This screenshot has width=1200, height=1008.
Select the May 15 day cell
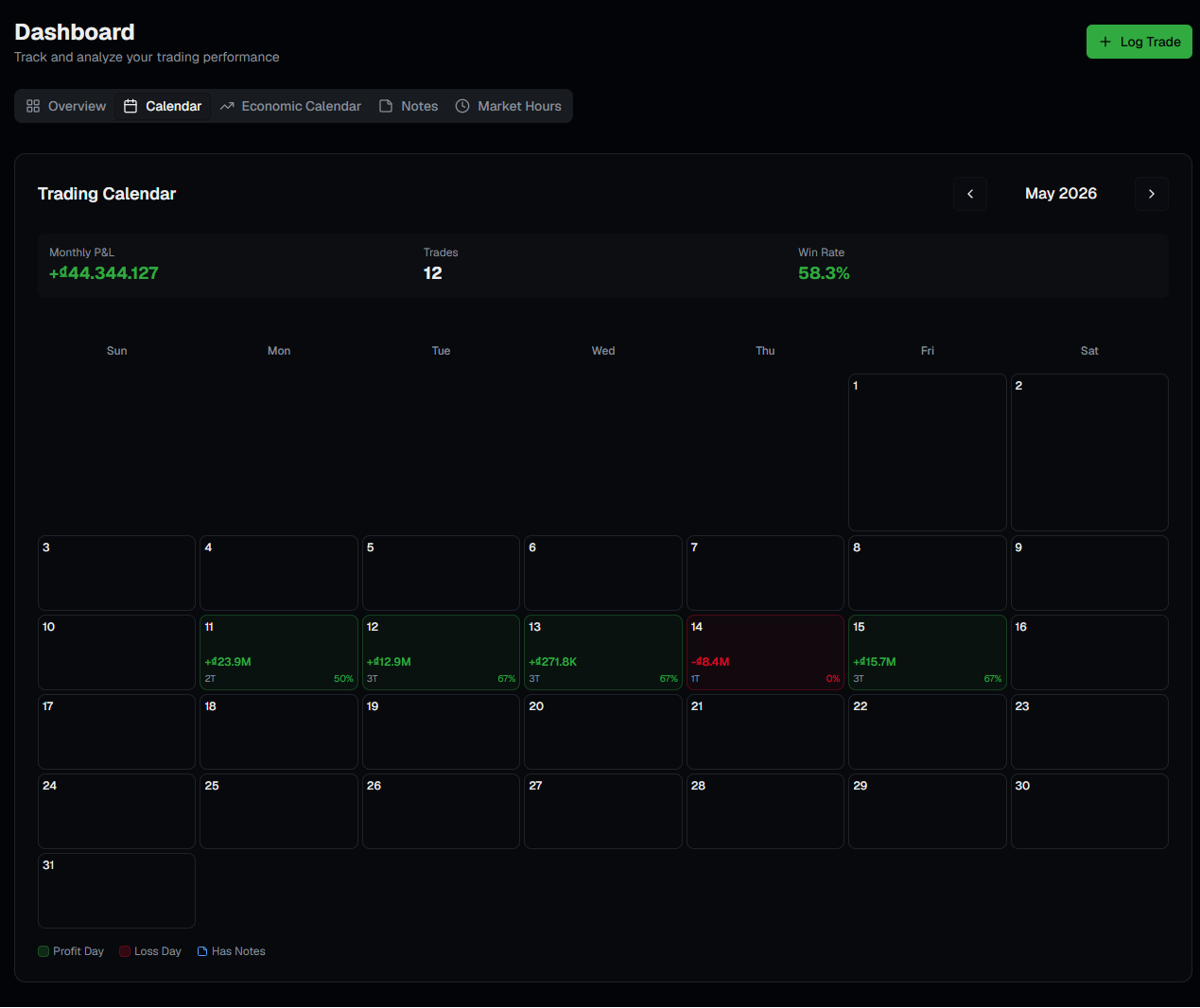pos(928,652)
